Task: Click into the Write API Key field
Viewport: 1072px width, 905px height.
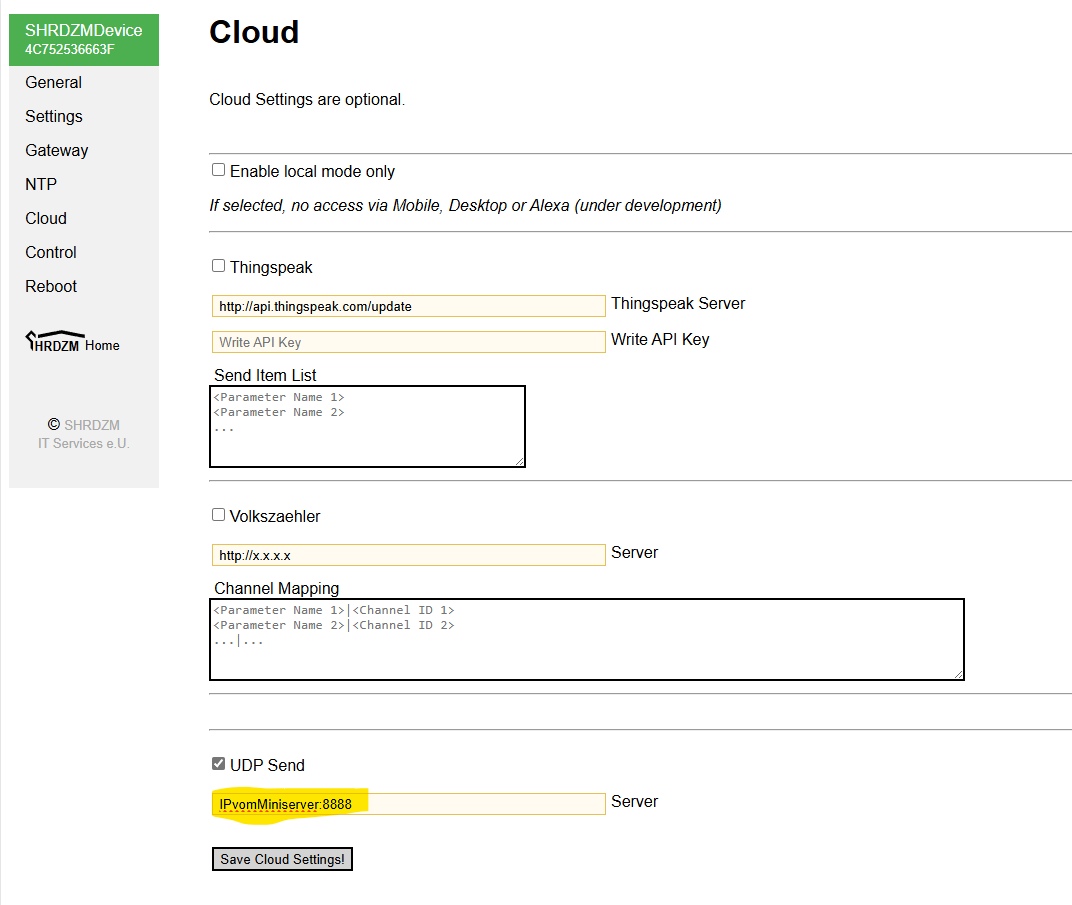Action: (409, 342)
